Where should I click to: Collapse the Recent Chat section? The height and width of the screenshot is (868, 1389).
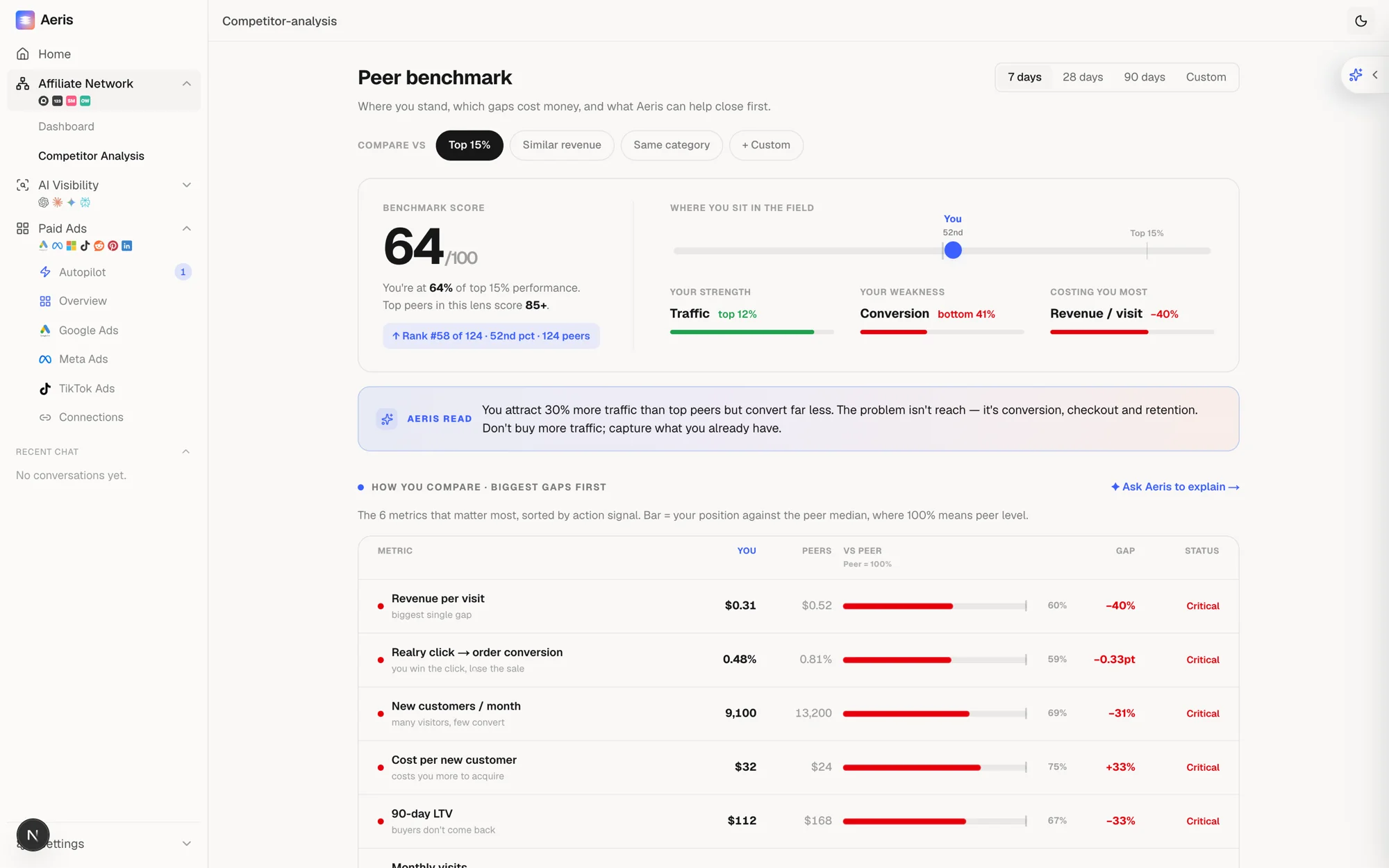pos(185,451)
